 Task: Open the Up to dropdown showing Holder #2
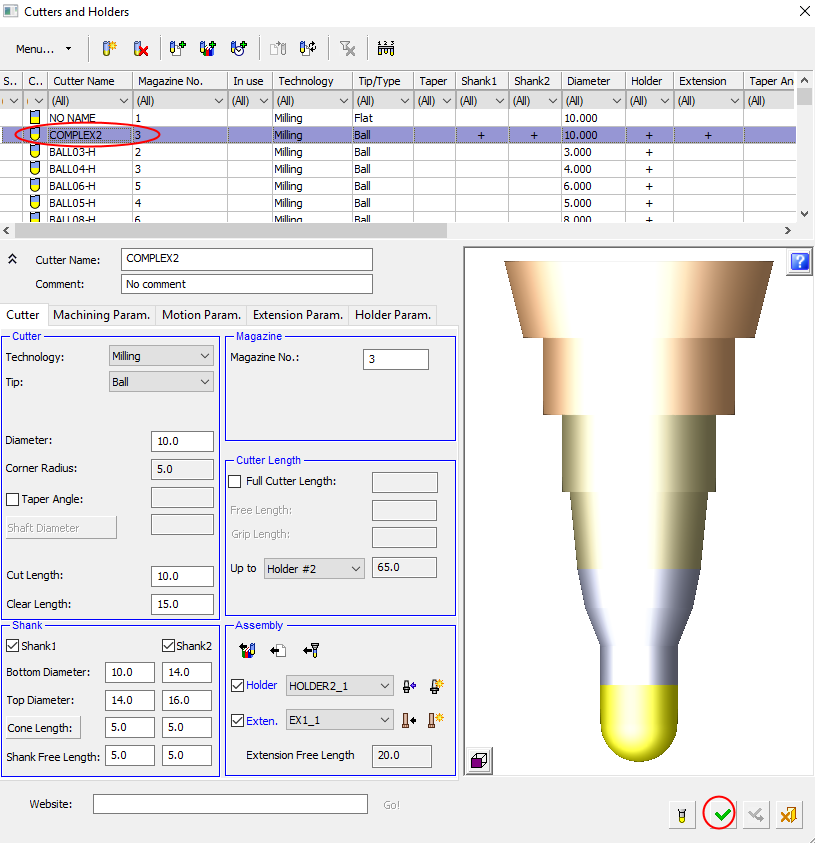pos(314,569)
